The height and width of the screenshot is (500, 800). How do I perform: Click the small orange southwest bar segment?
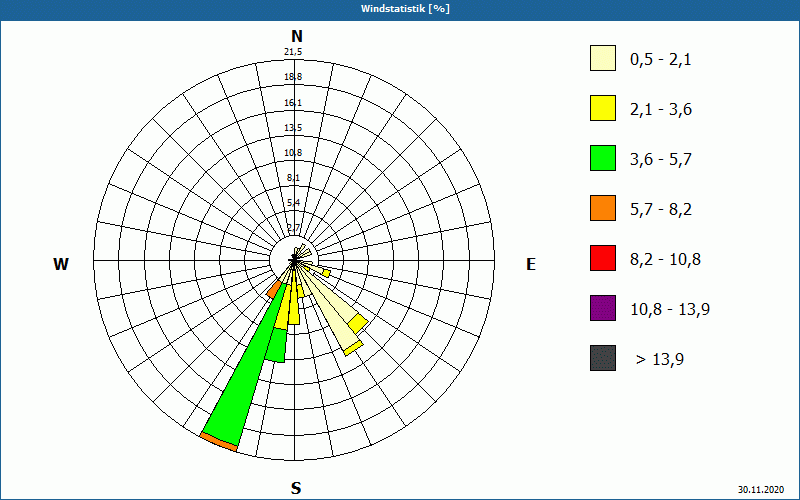point(273,289)
